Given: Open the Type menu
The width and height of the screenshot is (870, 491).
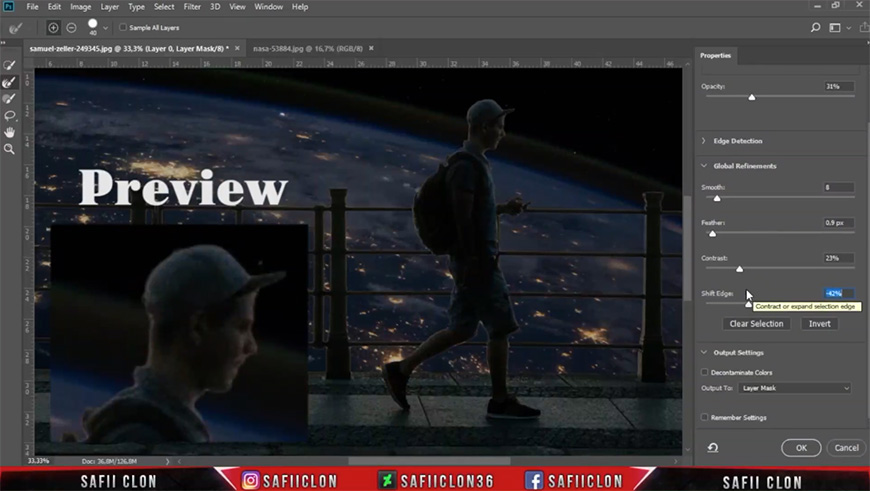Looking at the screenshot, I should (x=136, y=7).
